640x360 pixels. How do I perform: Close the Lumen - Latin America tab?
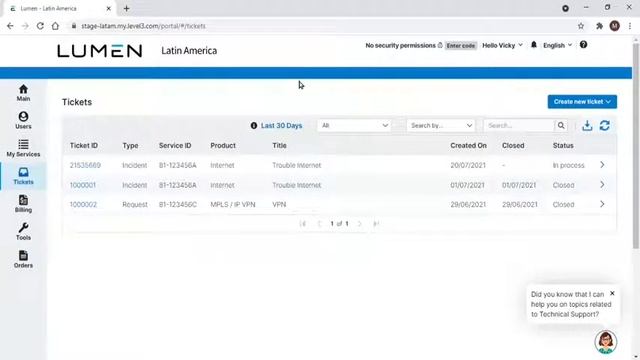pyautogui.click(x=109, y=8)
